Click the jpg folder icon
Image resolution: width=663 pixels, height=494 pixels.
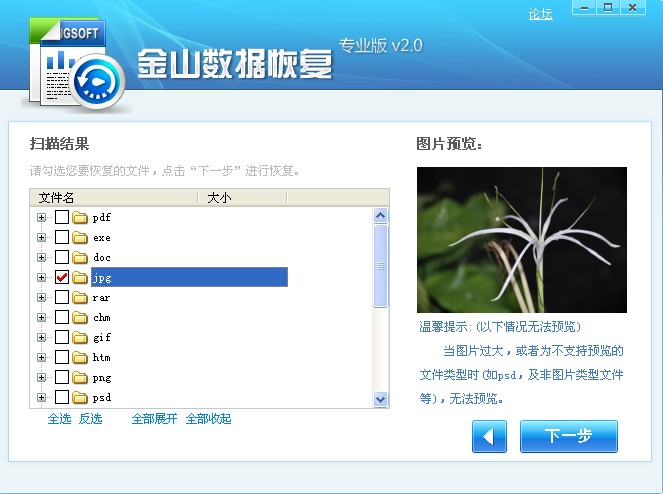tap(79, 278)
